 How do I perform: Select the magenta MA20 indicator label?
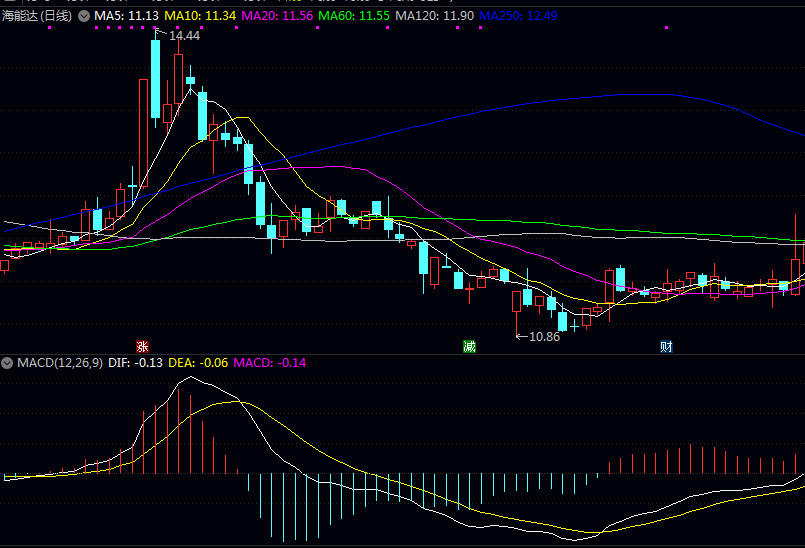pos(277,16)
